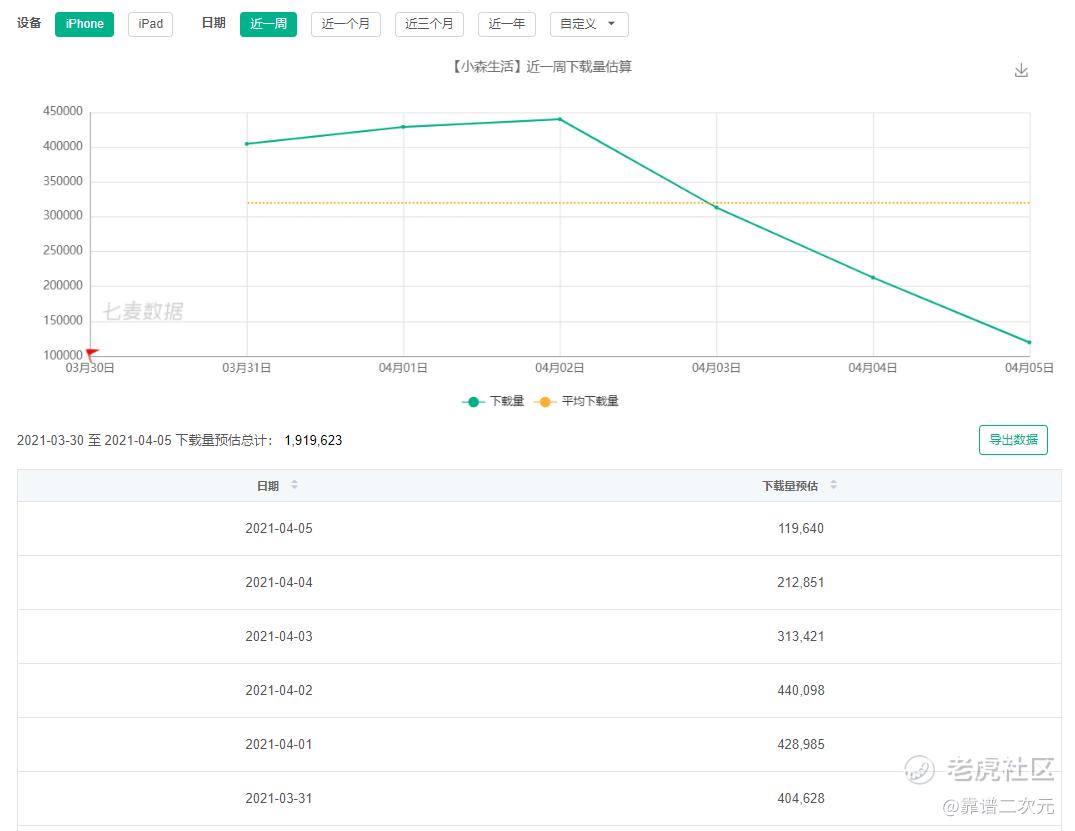Toggle the green 下载量 legend series
Screen dimensions: 1075x831
coord(493,401)
